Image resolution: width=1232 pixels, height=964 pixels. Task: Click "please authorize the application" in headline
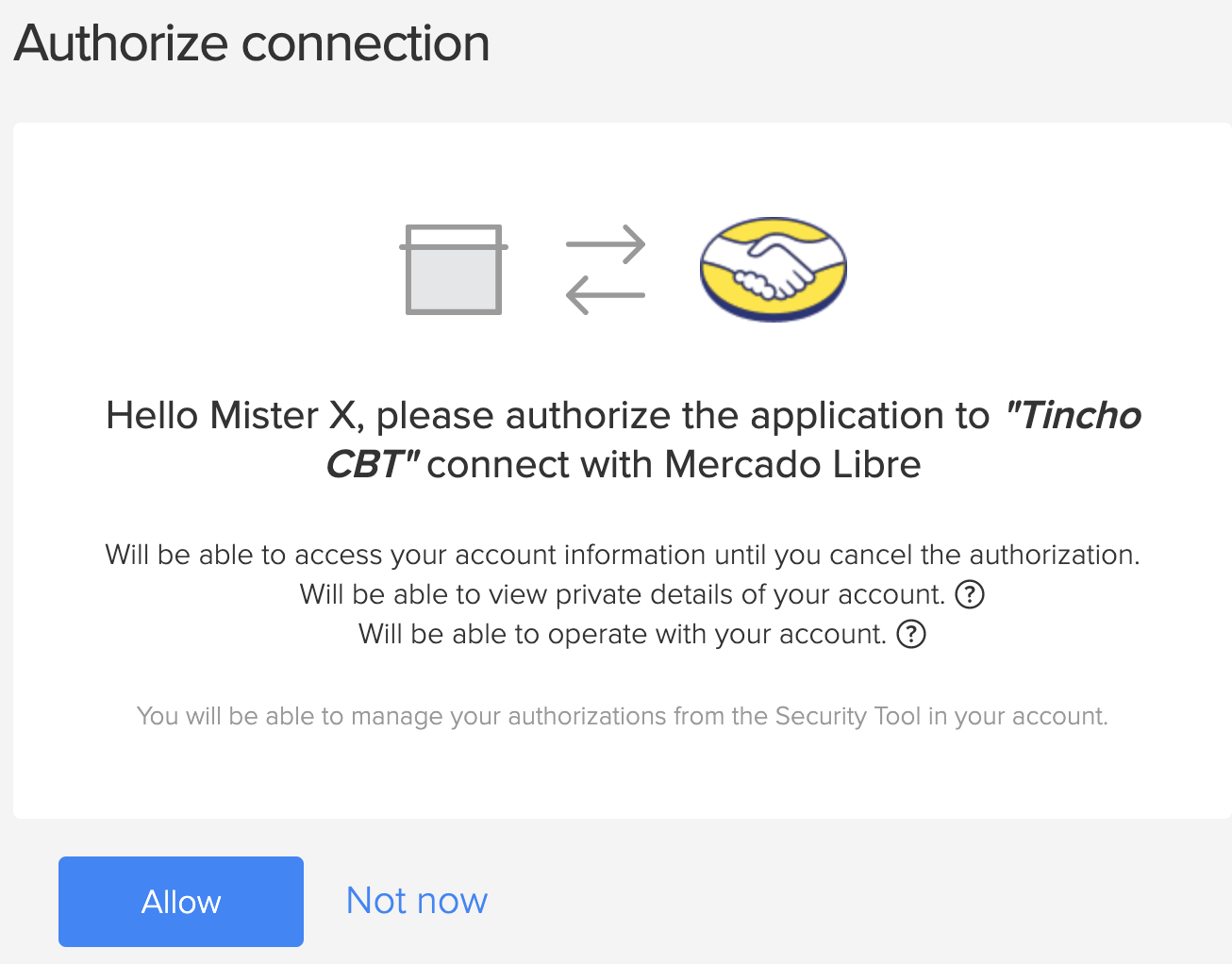coord(683,416)
